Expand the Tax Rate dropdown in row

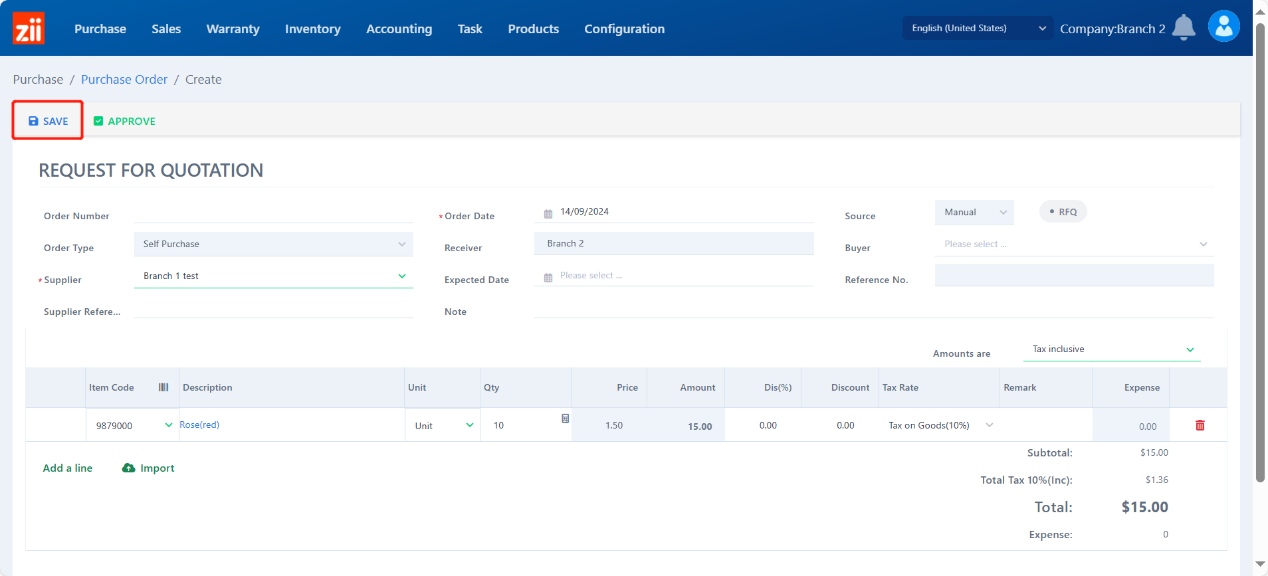coord(989,425)
